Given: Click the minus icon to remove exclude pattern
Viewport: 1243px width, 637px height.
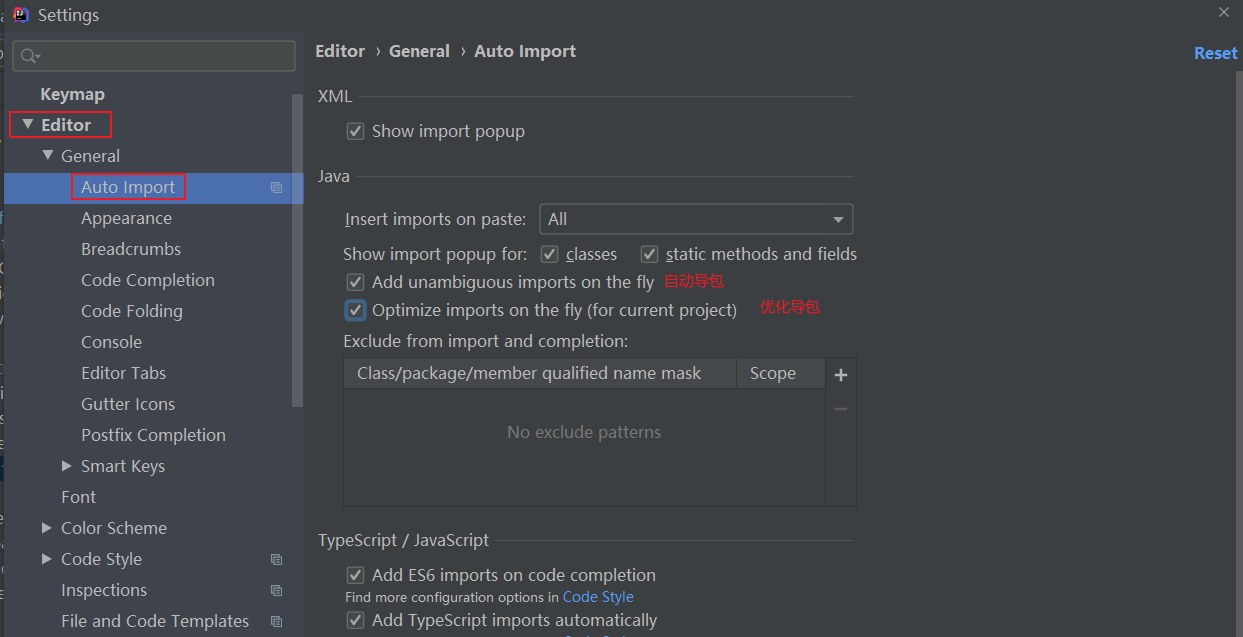Looking at the screenshot, I should (841, 409).
